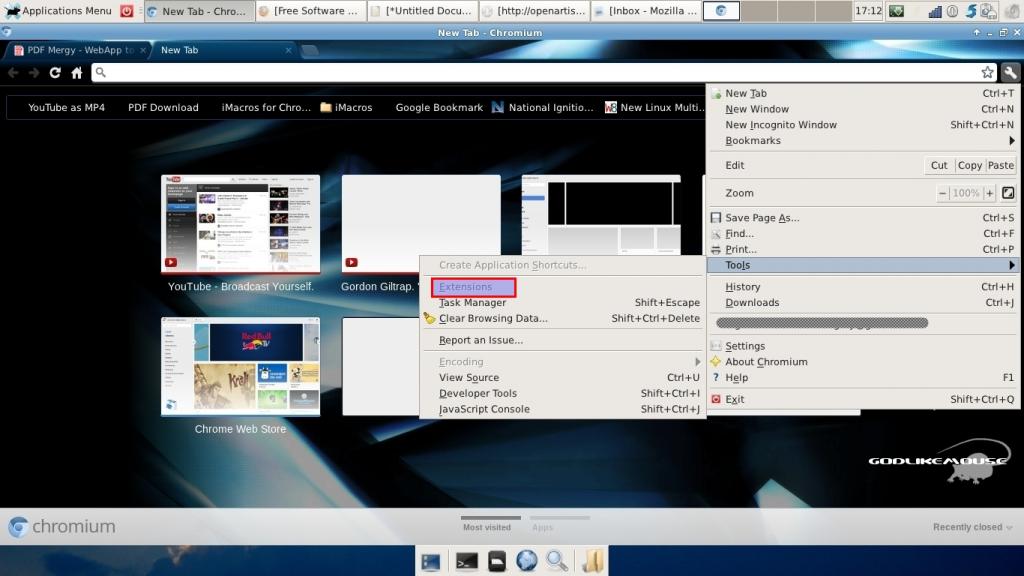Go to the home page

(x=76, y=72)
